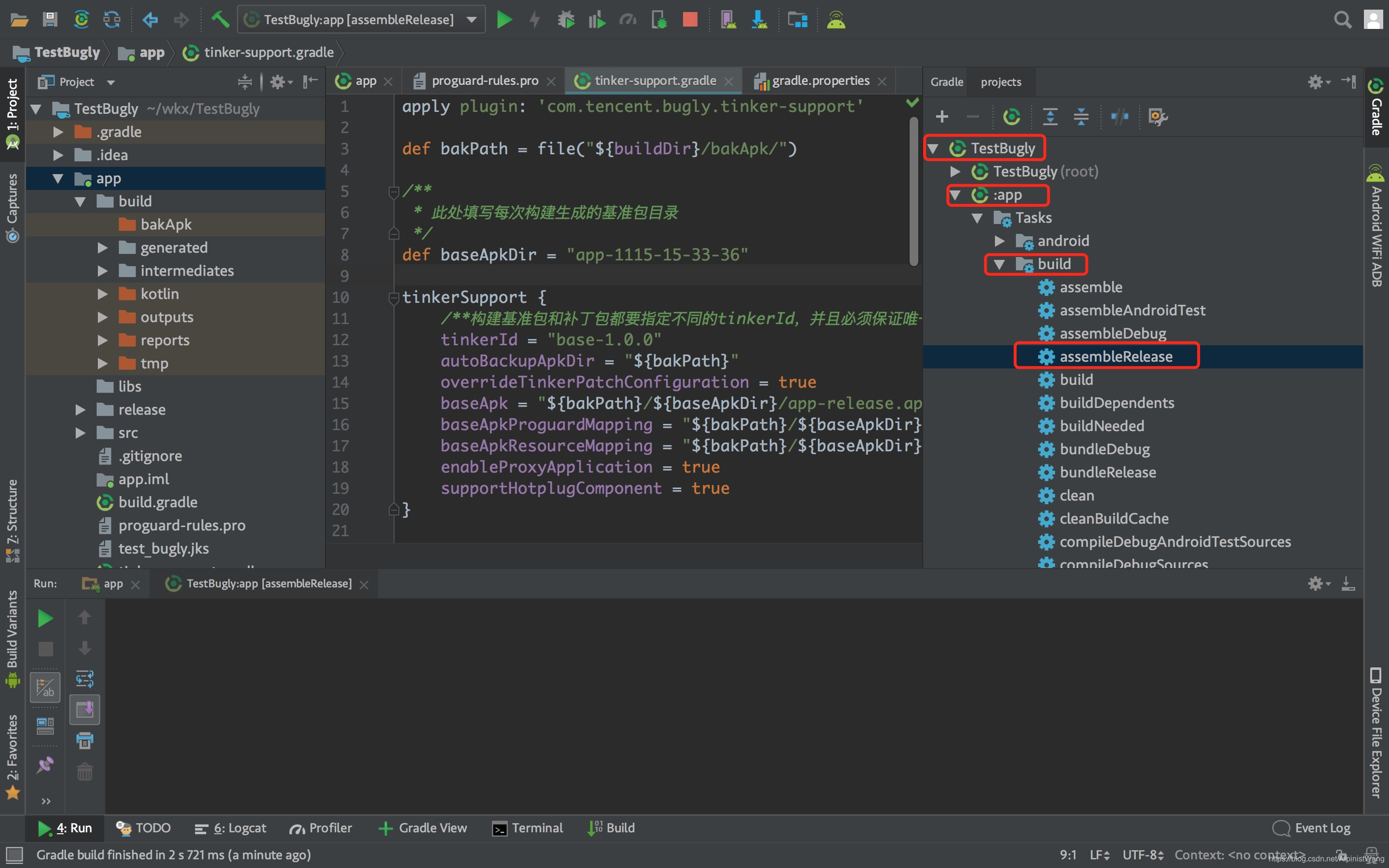Open the Event Log

tap(1311, 828)
